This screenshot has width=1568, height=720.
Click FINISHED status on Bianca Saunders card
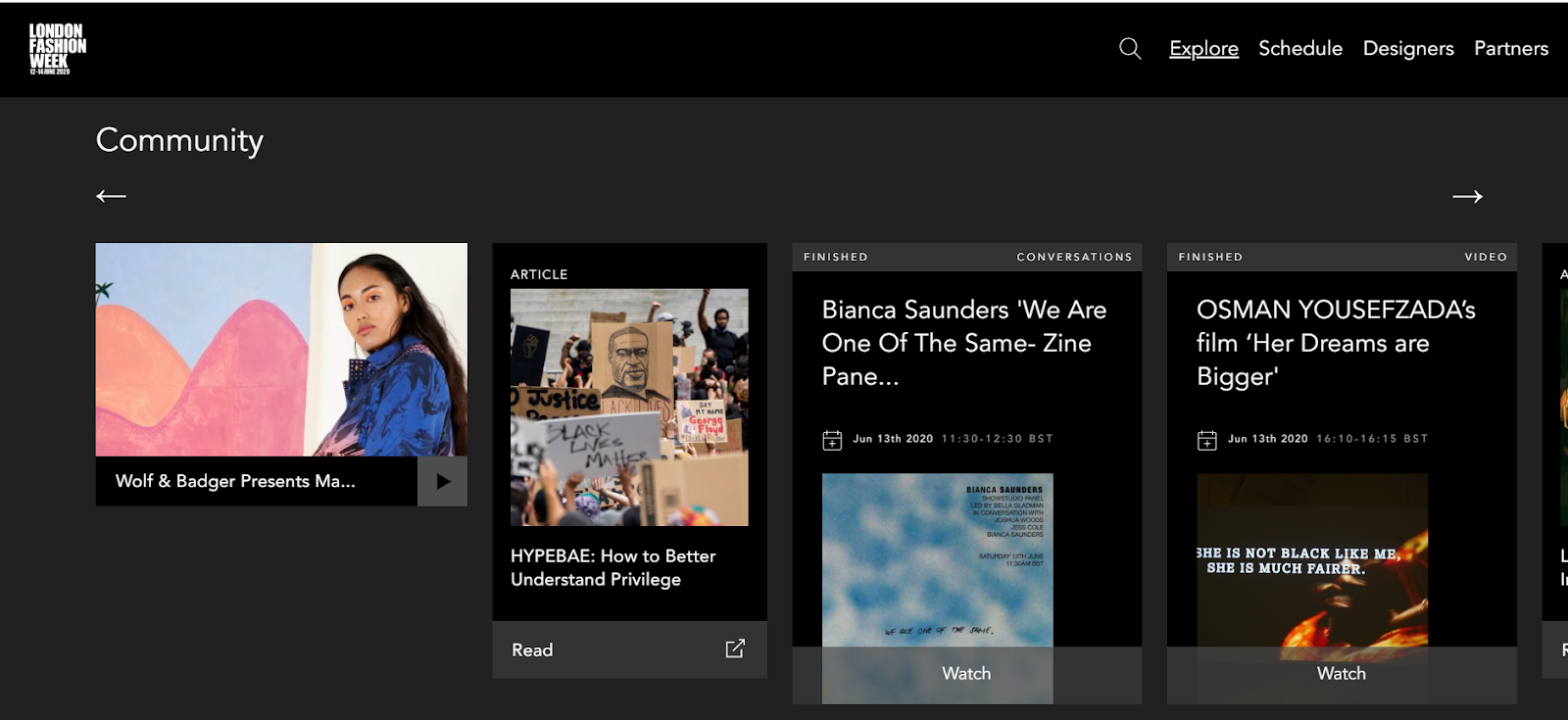coord(836,257)
